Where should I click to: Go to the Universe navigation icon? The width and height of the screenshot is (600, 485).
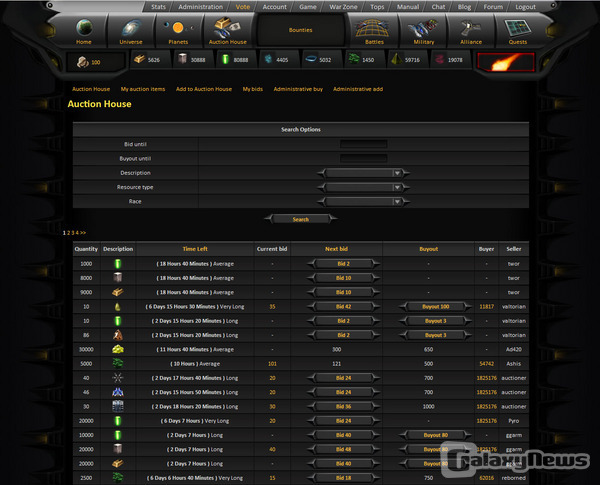(x=131, y=30)
